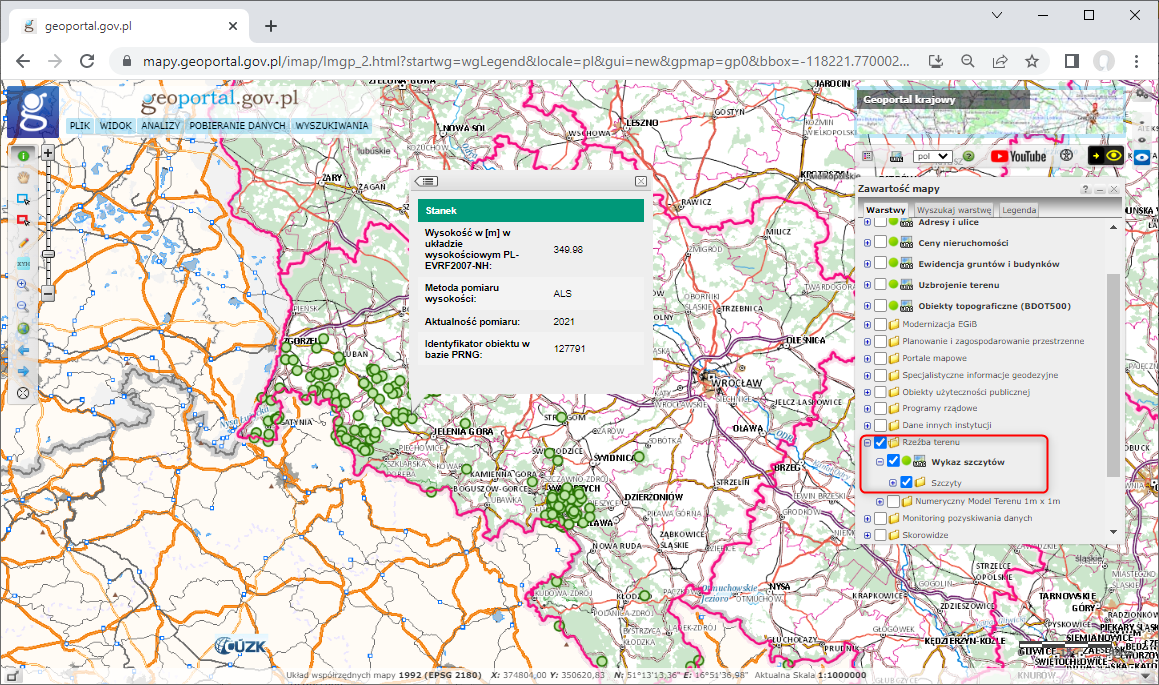
Task: Open the YouTube channel icon
Action: tap(1018, 156)
